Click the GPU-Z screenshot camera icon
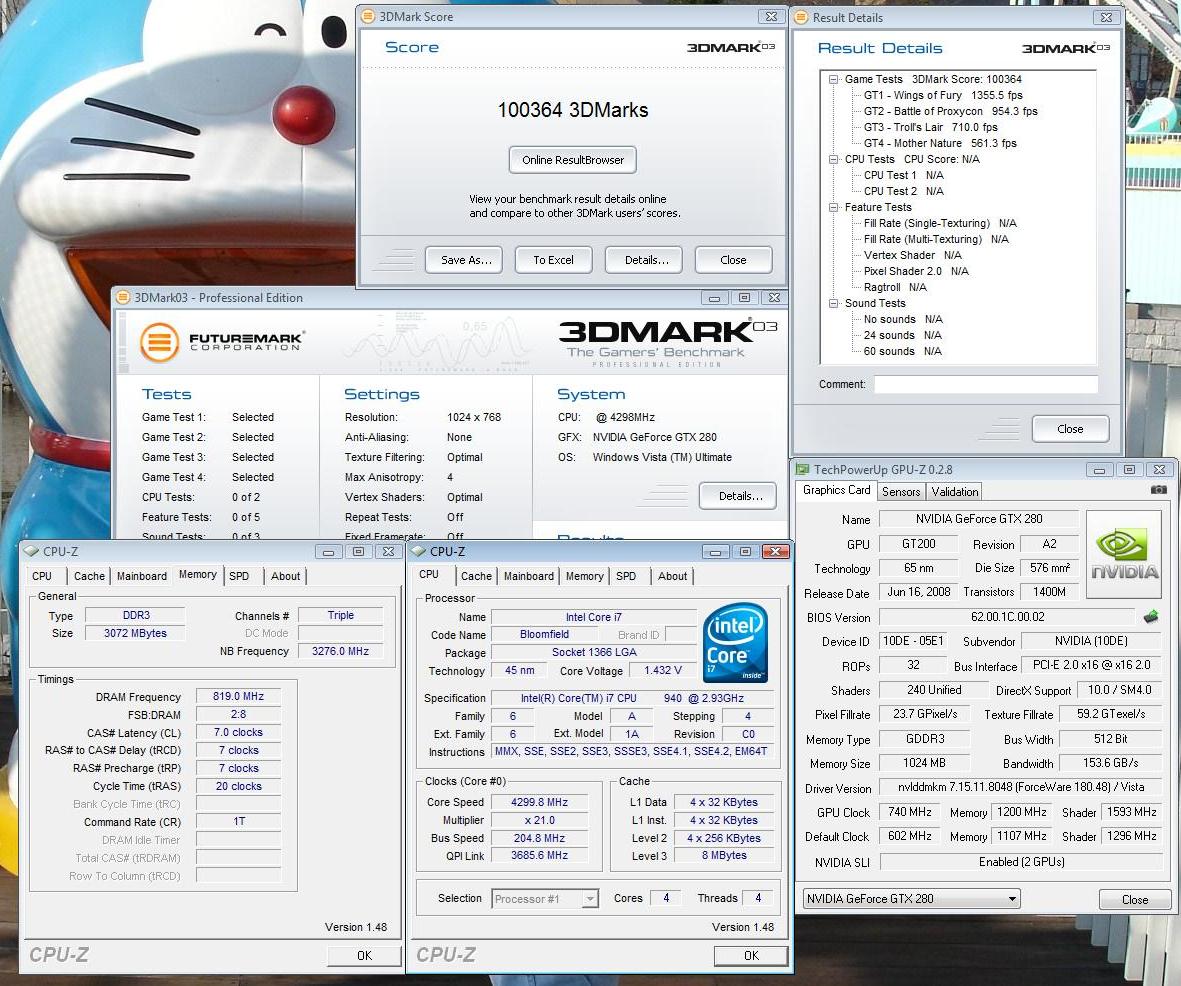1181x986 pixels. 1158,490
